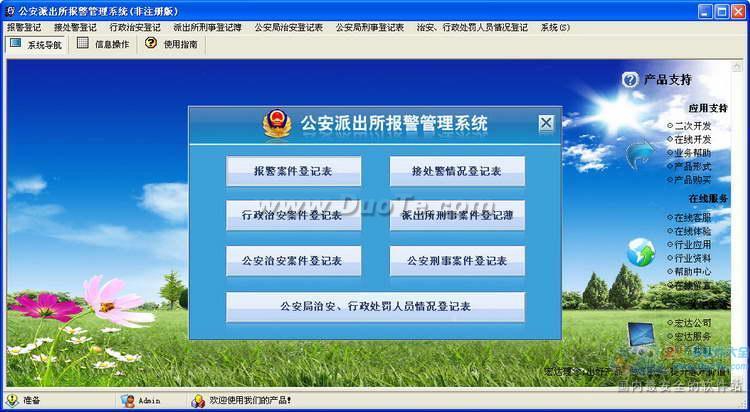Image resolution: width=750 pixels, height=412 pixels.
Task: Open the 公安局刑事登记表 menu
Action: tap(369, 27)
